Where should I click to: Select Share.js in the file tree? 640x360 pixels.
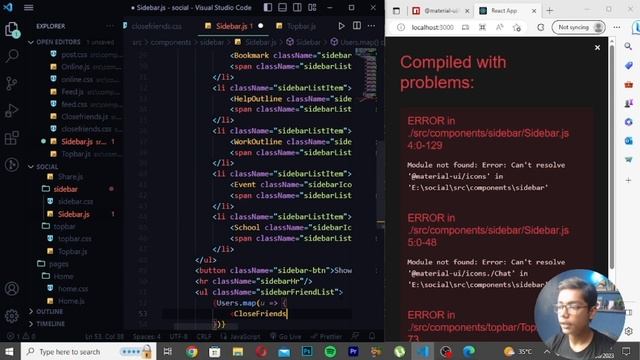pyautogui.click(x=70, y=177)
